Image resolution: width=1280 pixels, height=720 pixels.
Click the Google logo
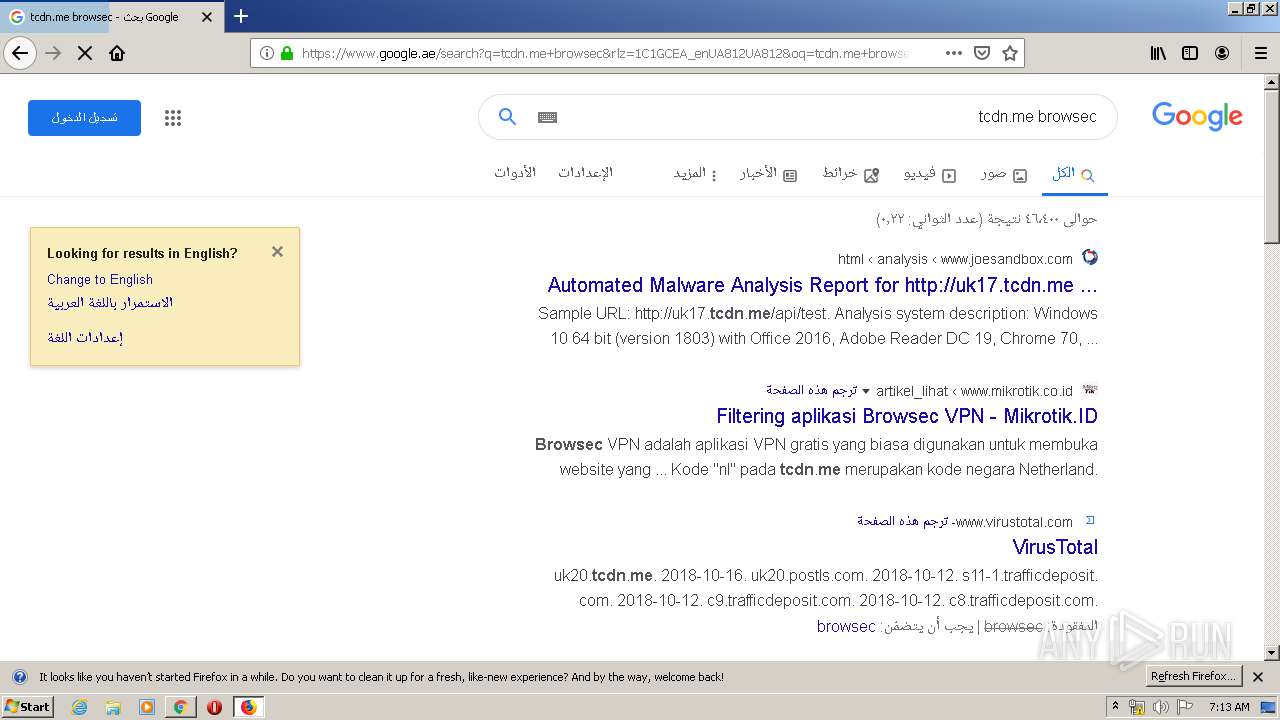click(x=1197, y=117)
